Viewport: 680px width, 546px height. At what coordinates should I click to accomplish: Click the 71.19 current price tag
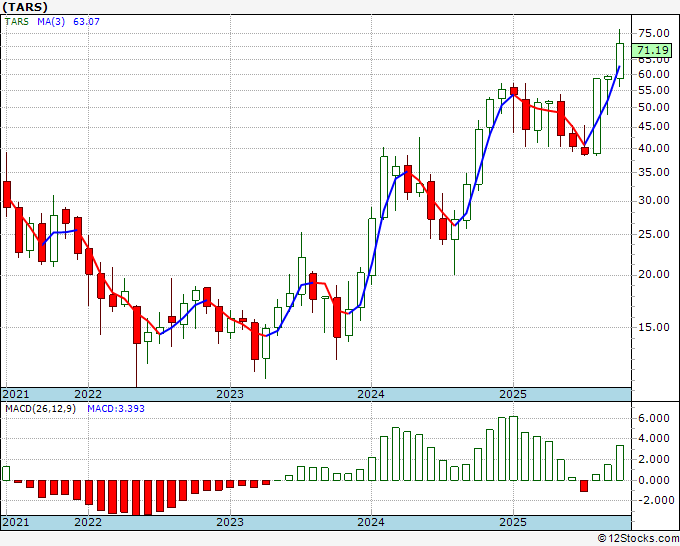pyautogui.click(x=653, y=50)
